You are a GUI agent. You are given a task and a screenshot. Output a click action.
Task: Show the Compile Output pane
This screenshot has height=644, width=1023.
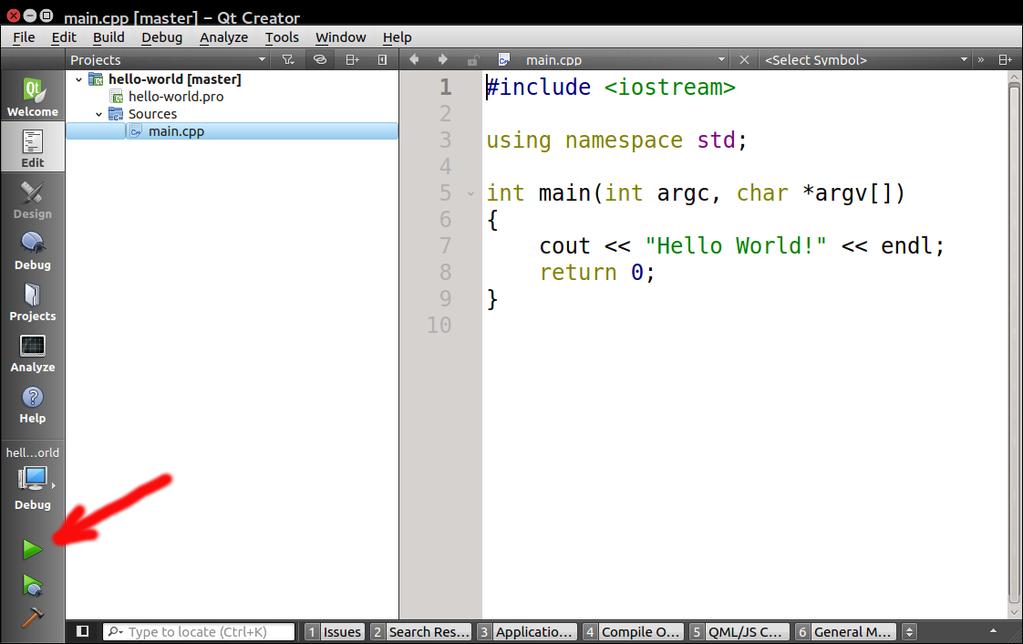[x=632, y=632]
